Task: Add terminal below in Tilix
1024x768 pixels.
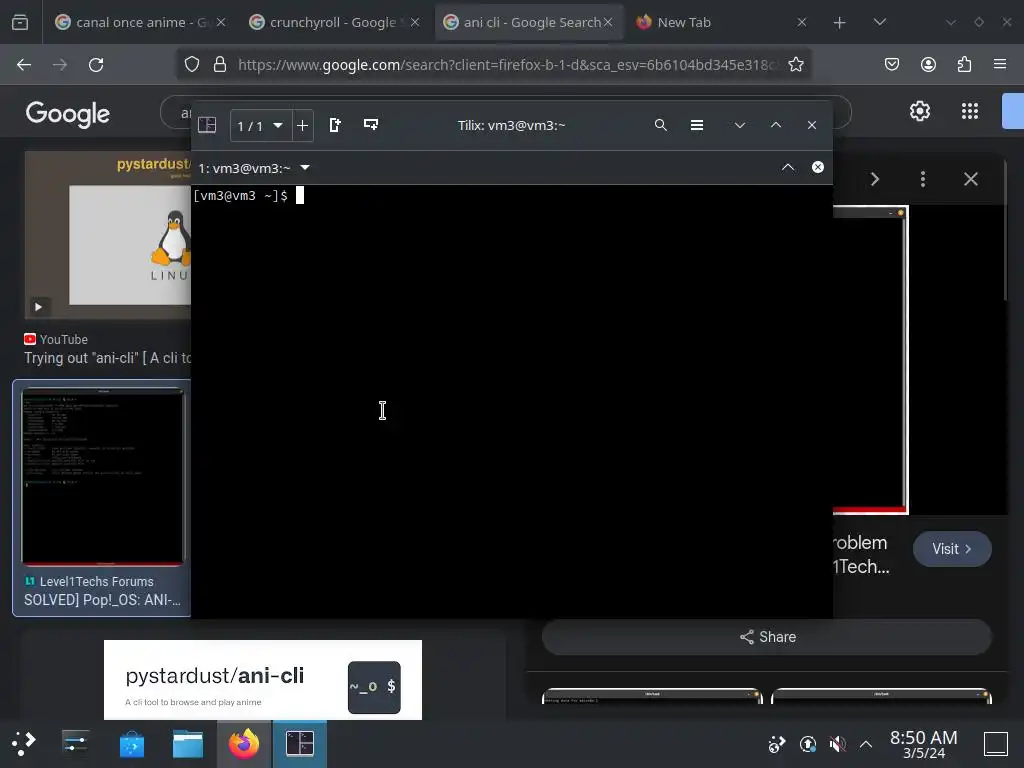Action: [x=371, y=125]
